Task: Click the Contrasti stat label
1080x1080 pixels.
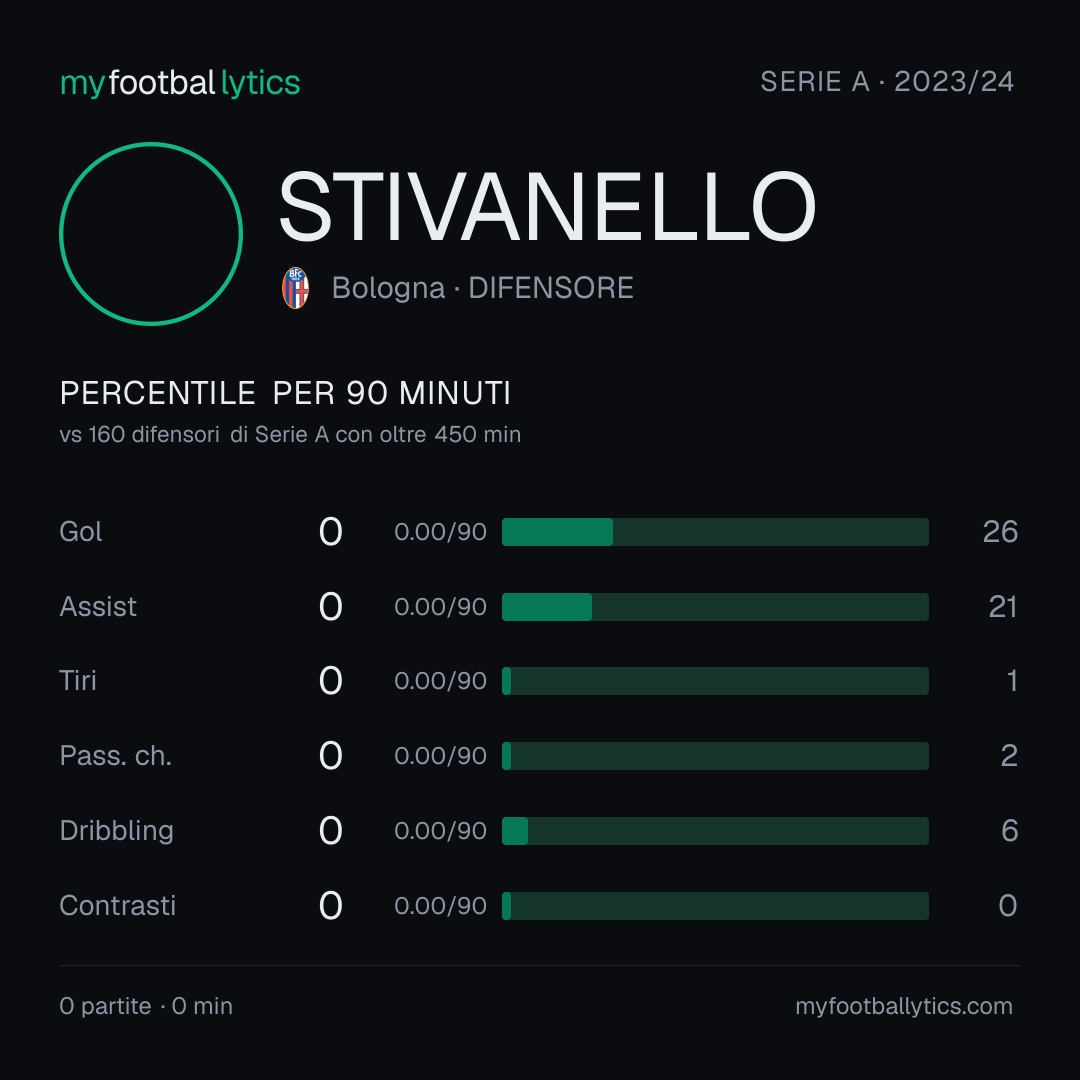Action: [118, 906]
